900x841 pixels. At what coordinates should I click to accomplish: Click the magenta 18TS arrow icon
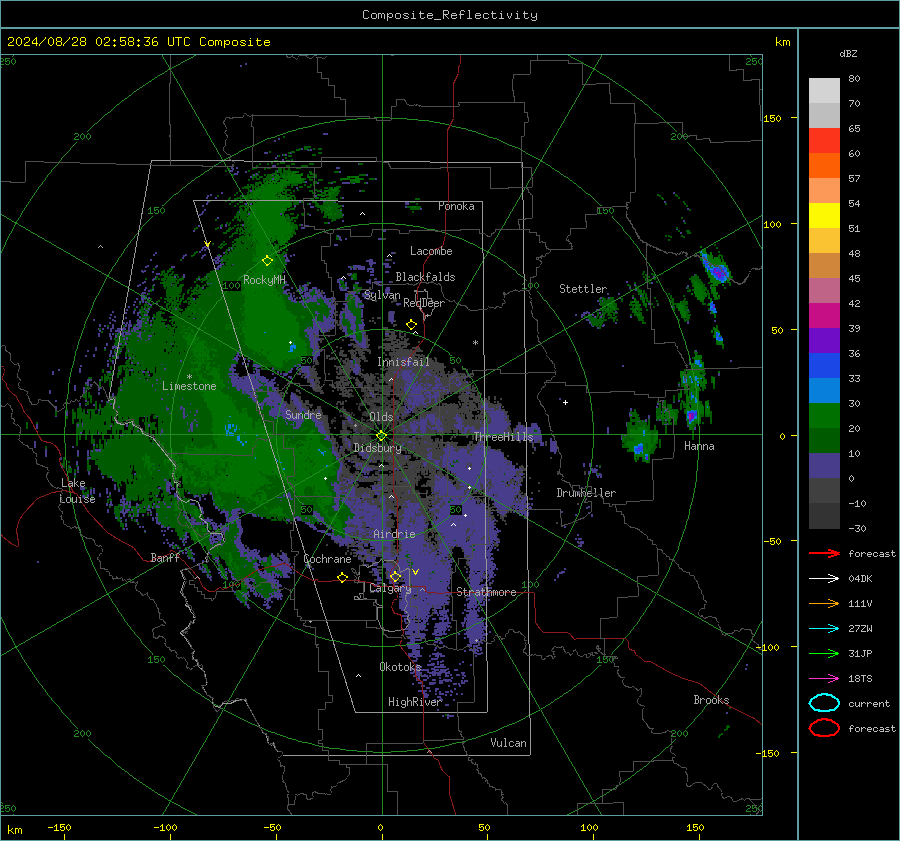(x=824, y=679)
